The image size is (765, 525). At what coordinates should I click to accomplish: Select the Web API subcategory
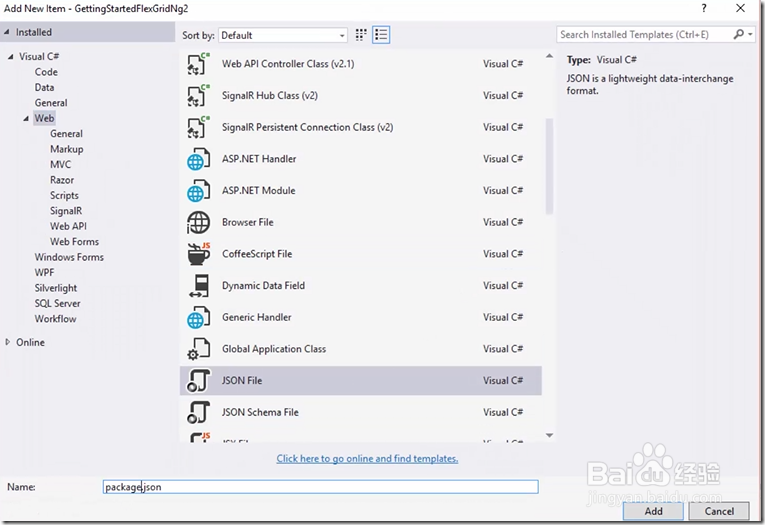[x=68, y=226]
